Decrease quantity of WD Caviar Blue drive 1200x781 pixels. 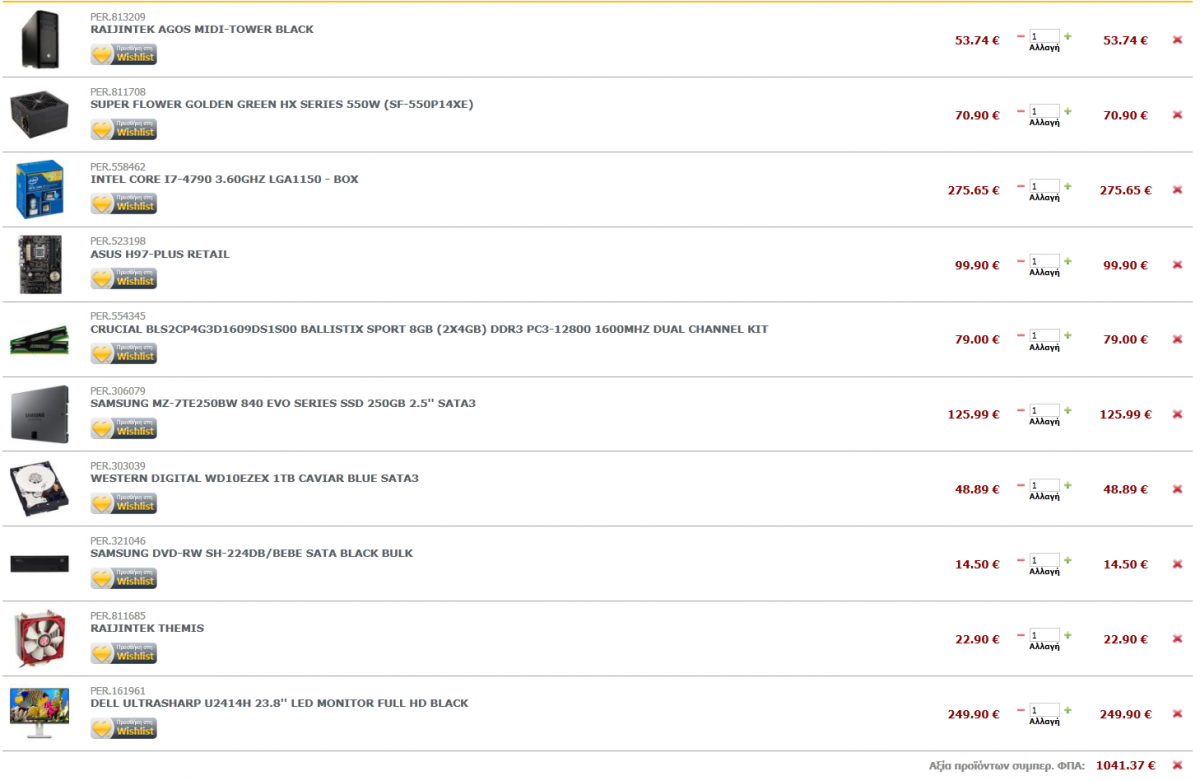[x=1021, y=485]
